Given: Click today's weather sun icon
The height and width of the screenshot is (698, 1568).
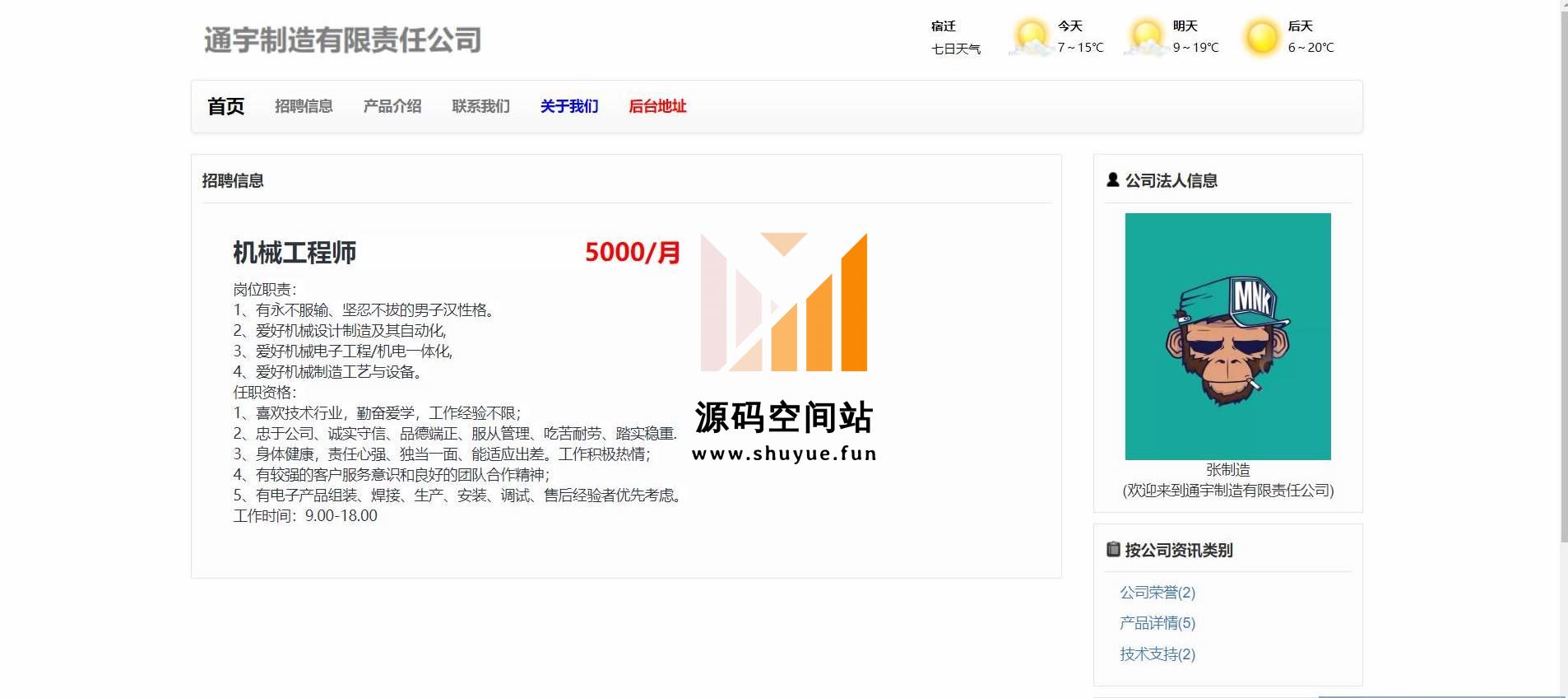Looking at the screenshot, I should click(x=1031, y=37).
